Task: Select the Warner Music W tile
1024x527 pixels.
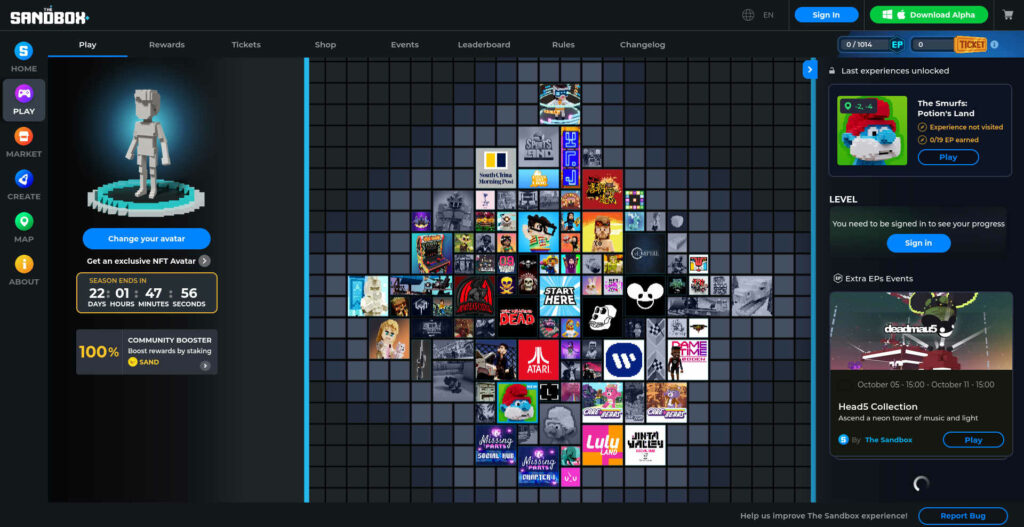Action: coord(624,359)
